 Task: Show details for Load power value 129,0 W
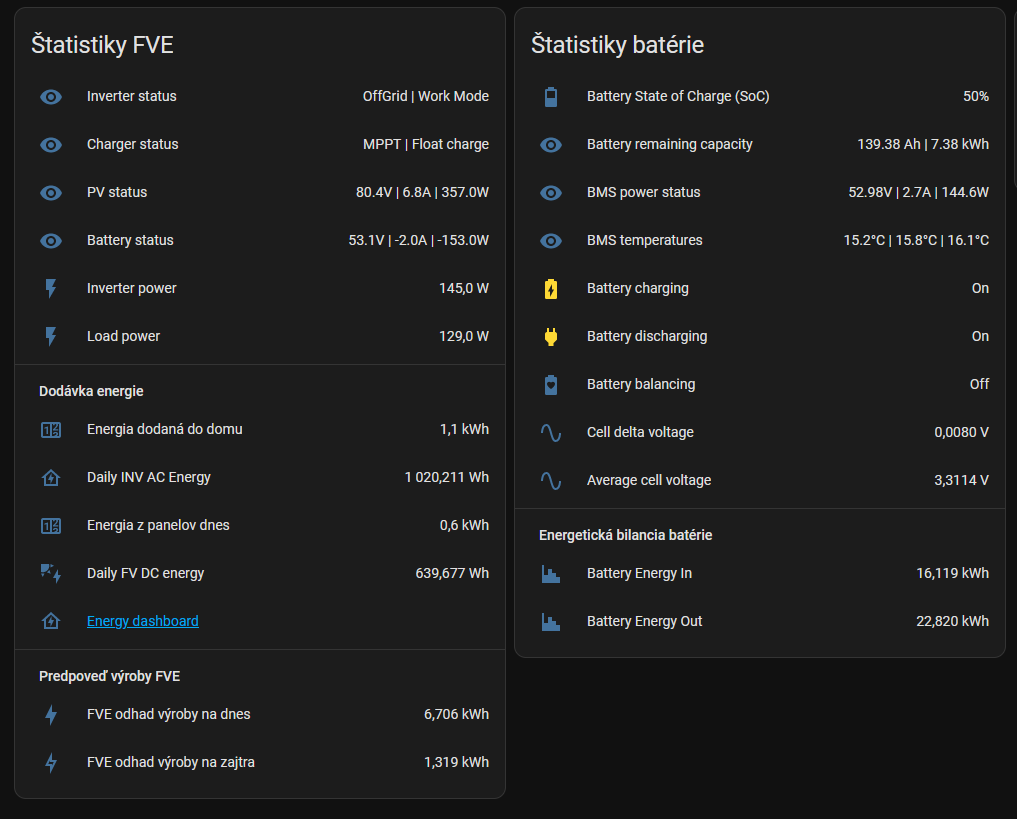[463, 337]
